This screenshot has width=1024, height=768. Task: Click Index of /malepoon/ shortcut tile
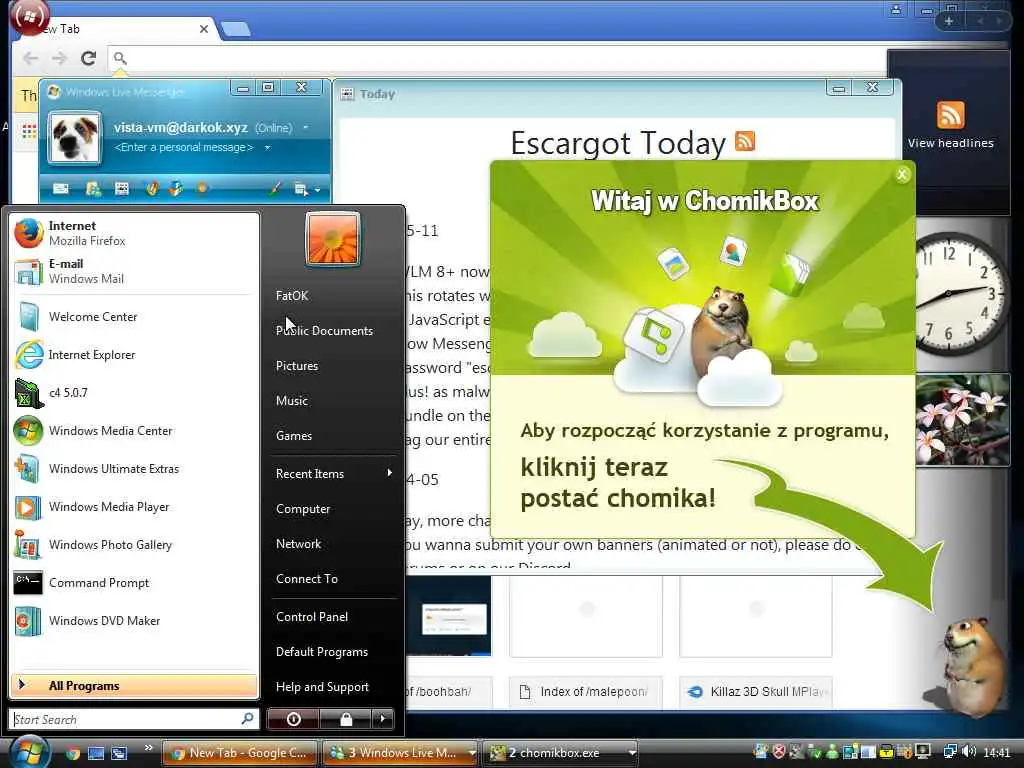586,692
